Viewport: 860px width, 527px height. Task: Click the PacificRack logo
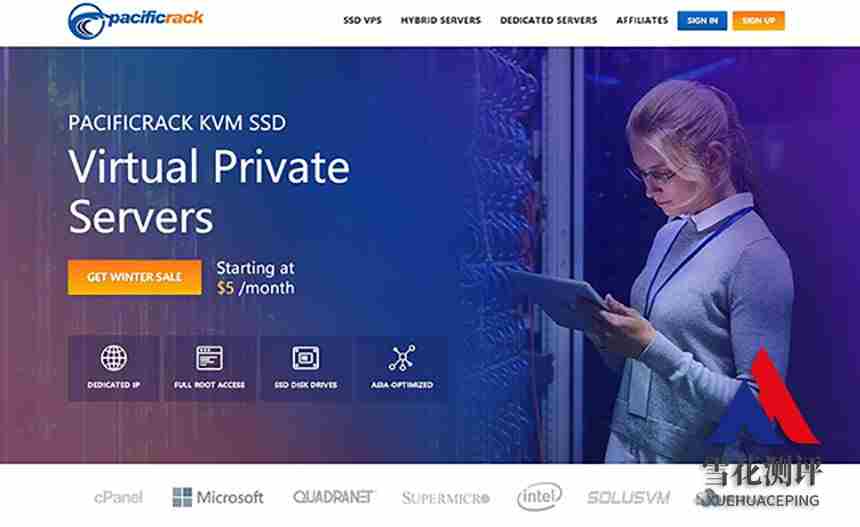coord(135,21)
